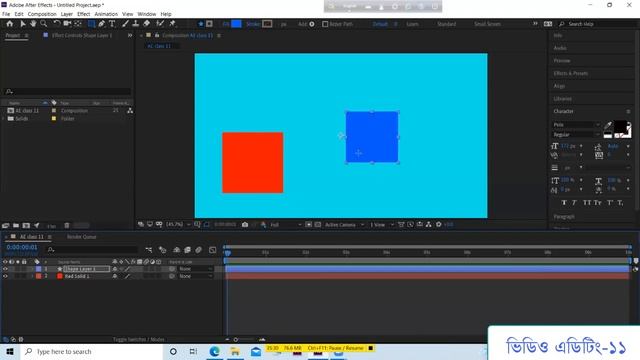
Task: Switch to the Small Screen workspace
Action: (487, 24)
